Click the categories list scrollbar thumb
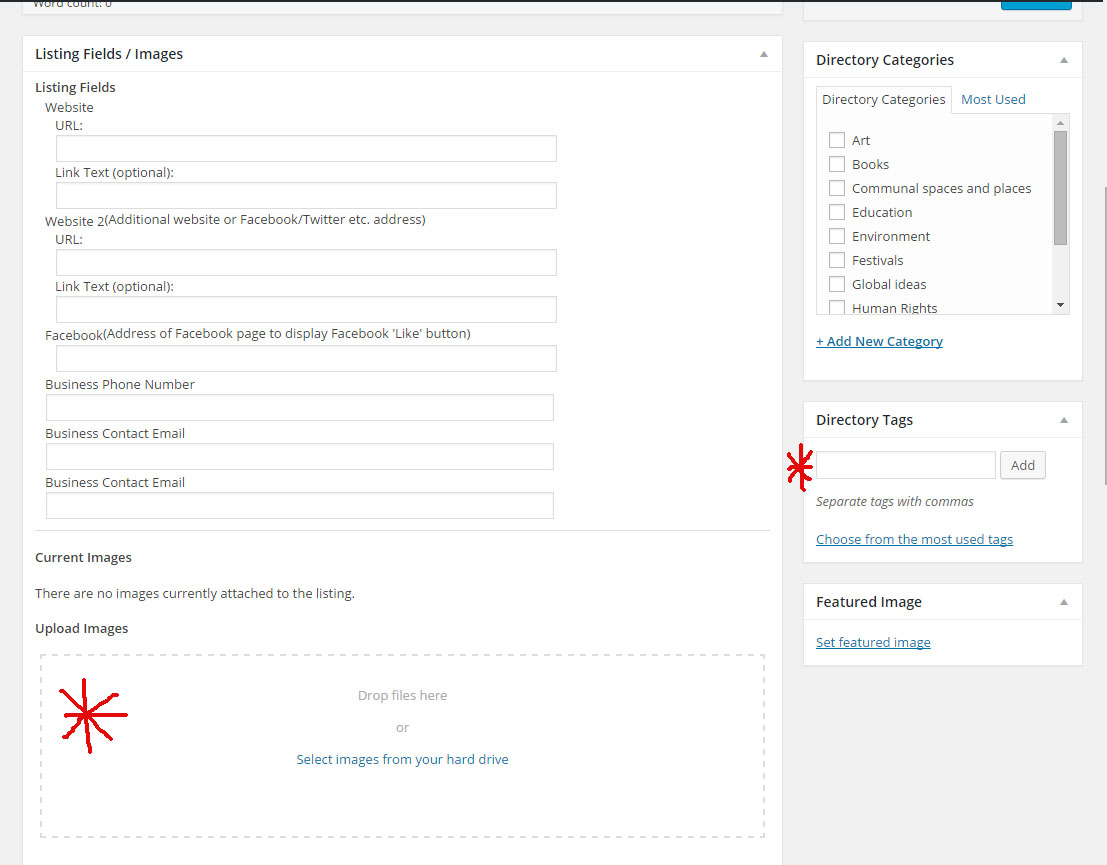1107x865 pixels. (x=1060, y=187)
